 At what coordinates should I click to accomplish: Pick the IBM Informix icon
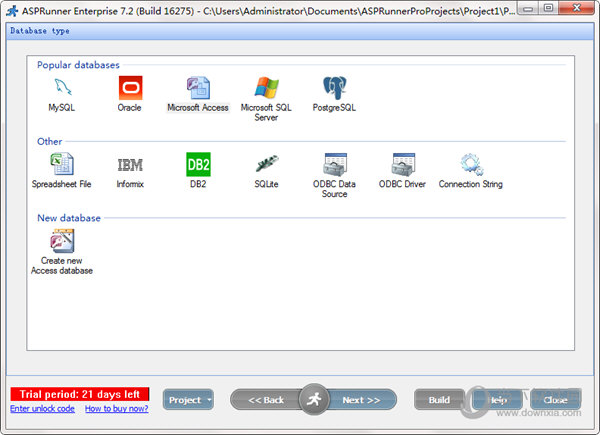tap(130, 165)
